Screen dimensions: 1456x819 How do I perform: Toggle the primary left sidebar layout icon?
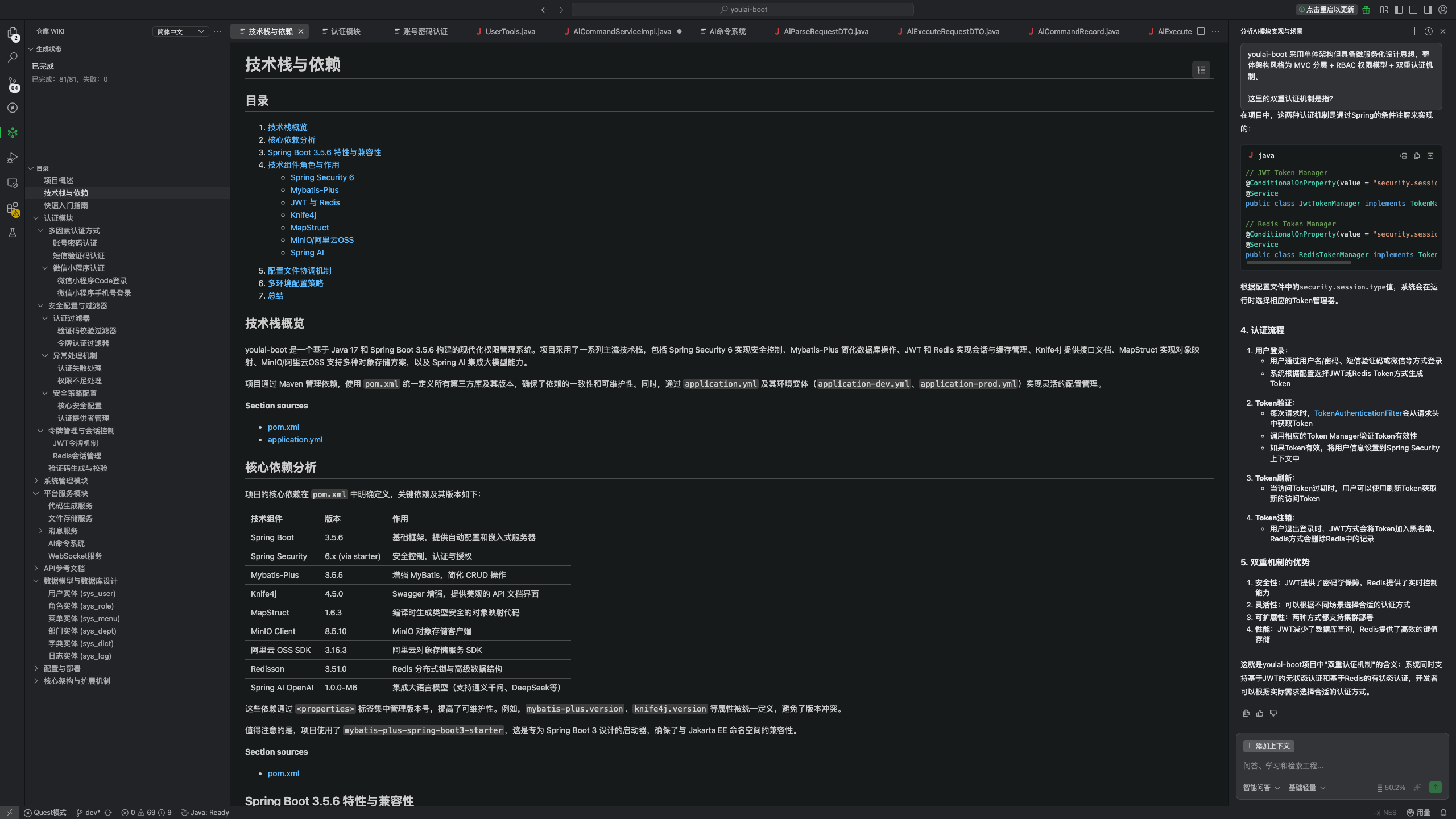coord(1399,10)
